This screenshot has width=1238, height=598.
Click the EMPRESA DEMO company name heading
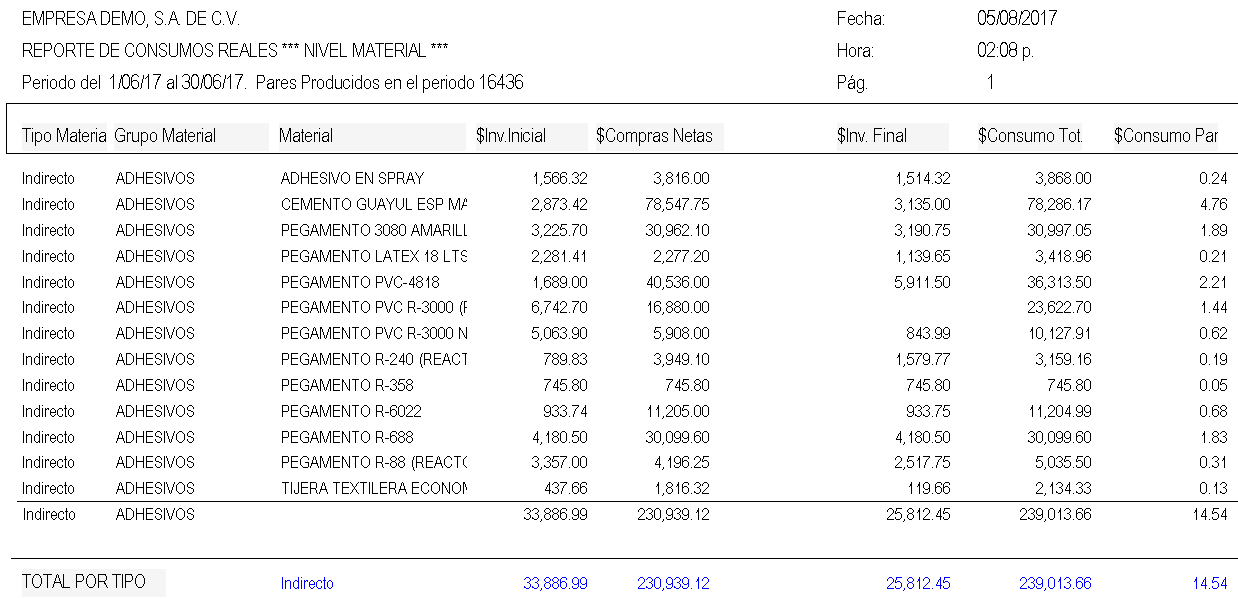click(x=131, y=19)
